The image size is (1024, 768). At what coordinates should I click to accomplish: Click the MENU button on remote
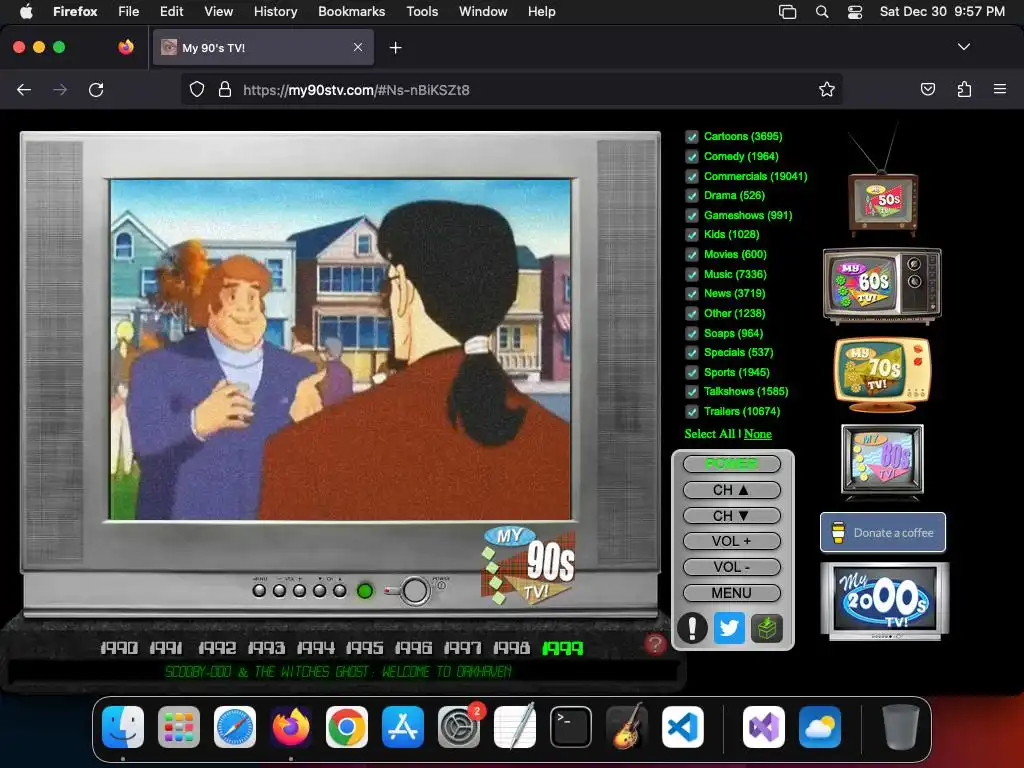(731, 593)
